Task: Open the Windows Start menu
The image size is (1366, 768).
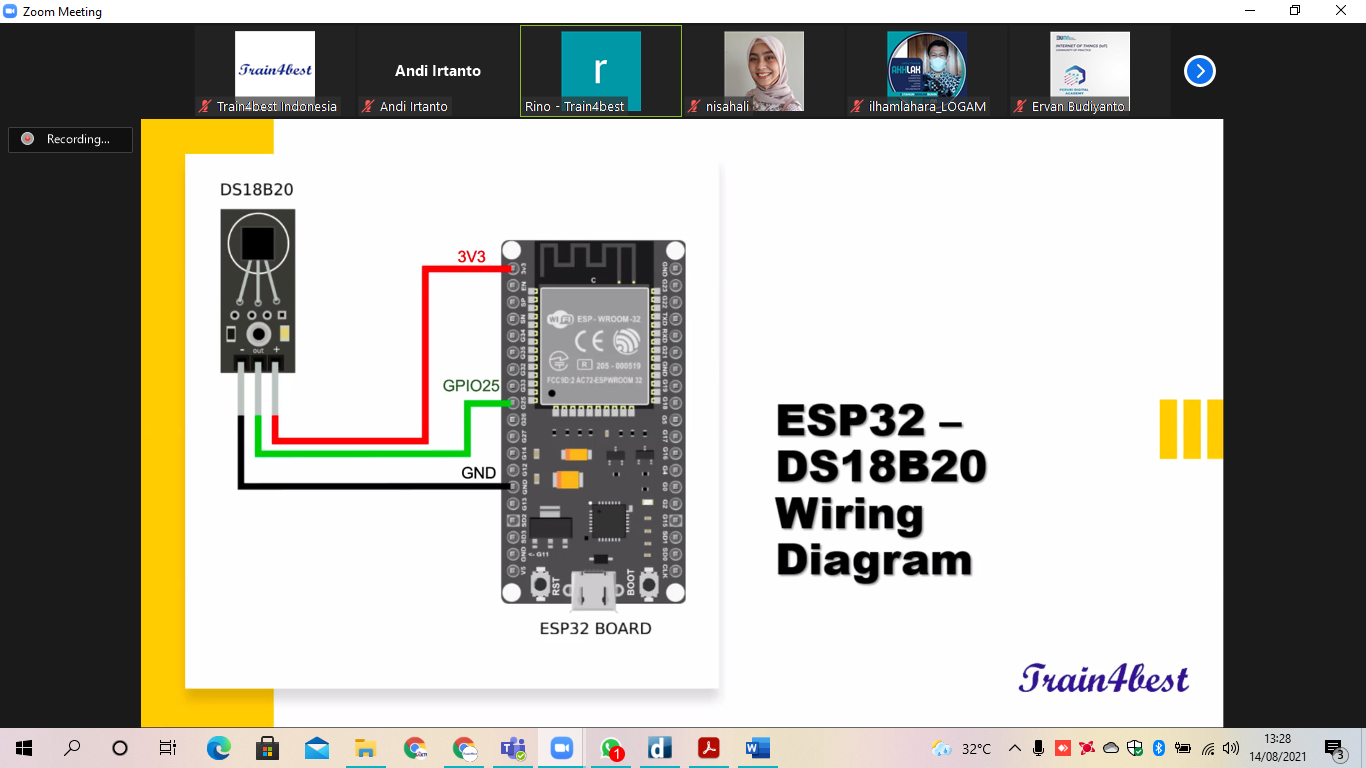Action: [x=24, y=748]
